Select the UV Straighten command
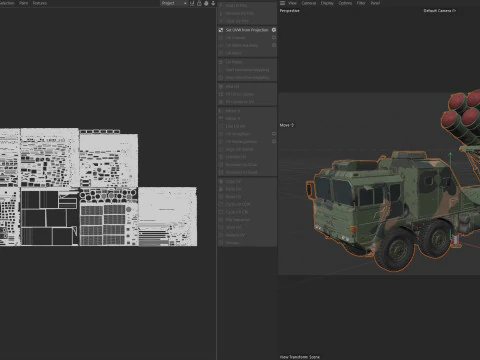480x360 pixels. click(x=247, y=134)
